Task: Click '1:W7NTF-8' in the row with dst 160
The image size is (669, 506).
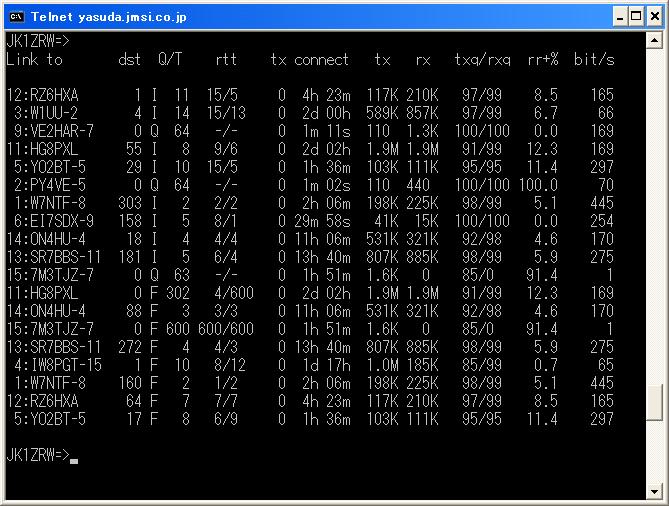Action: click(x=50, y=383)
